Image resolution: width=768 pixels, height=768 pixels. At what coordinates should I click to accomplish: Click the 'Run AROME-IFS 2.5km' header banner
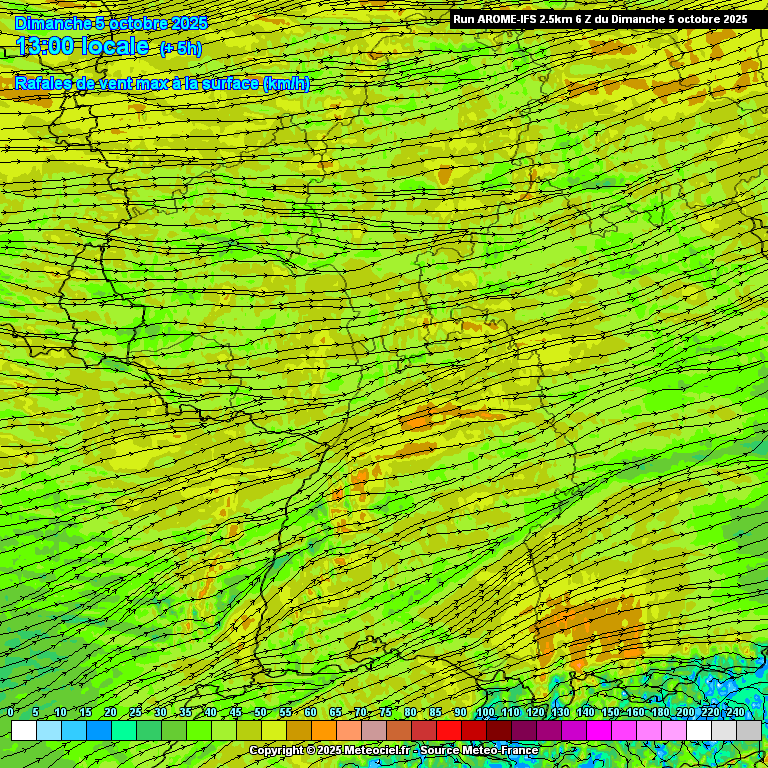[599, 19]
